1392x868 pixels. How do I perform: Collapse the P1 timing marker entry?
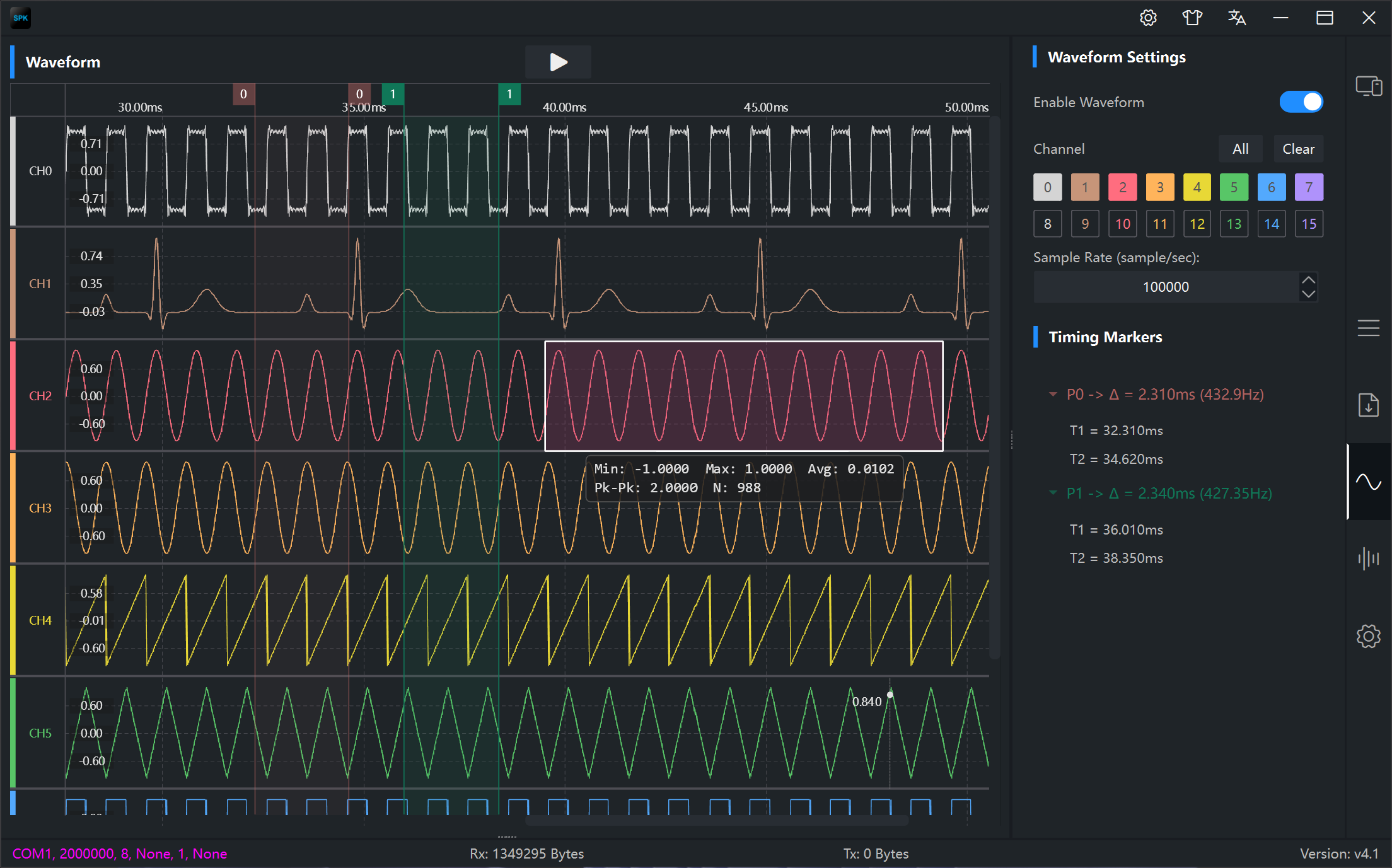tap(1053, 492)
